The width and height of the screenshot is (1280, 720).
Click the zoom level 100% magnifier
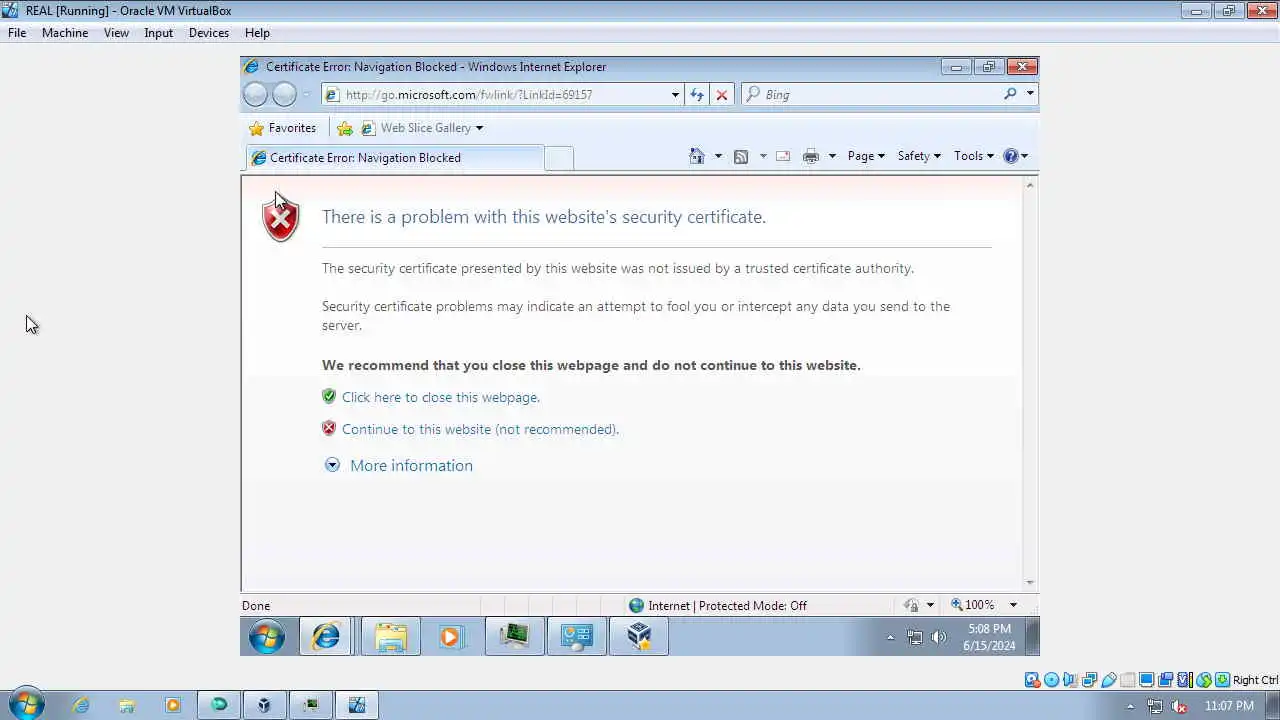point(972,605)
